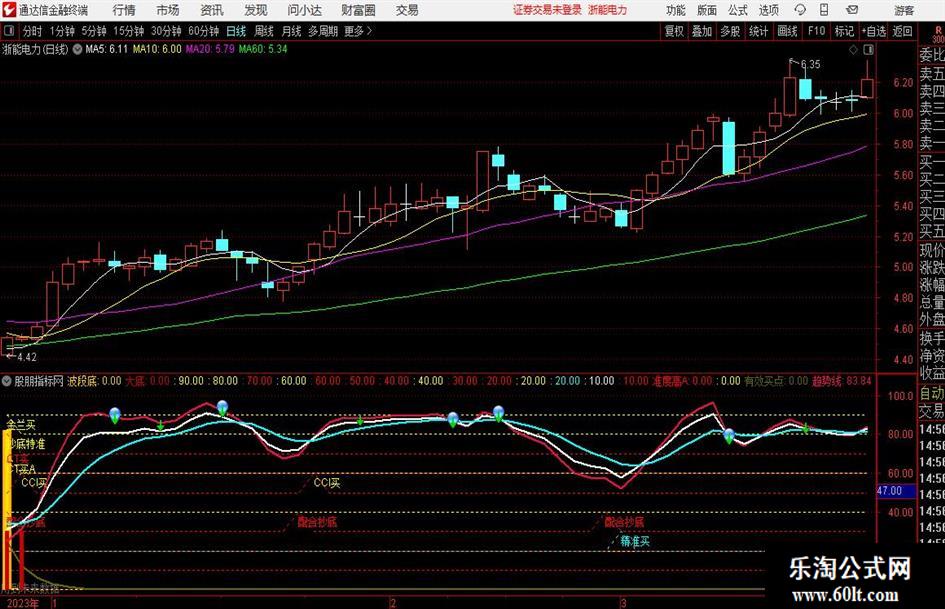Expand the 更多 periods chevron
The height and width of the screenshot is (609, 945).
[359, 31]
